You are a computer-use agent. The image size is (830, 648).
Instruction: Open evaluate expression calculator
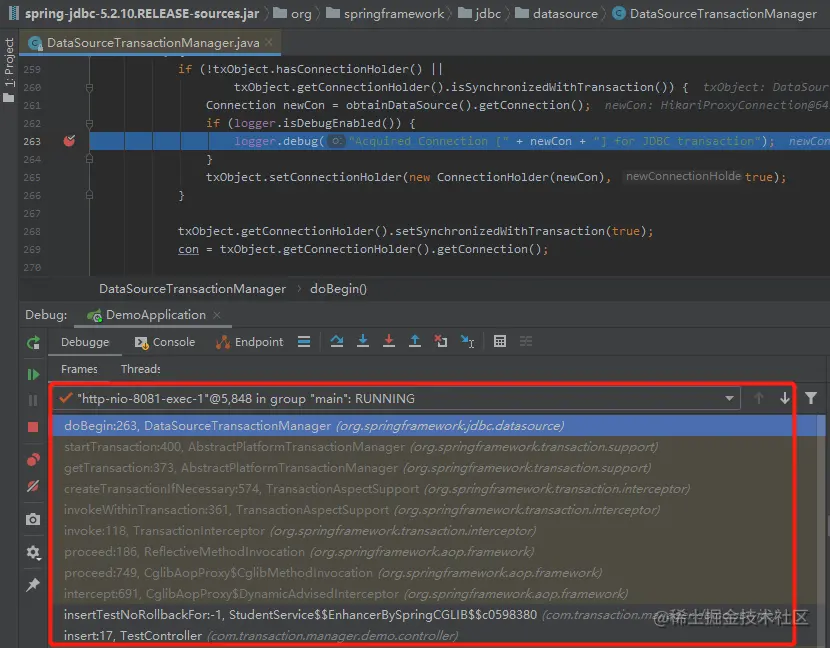(500, 341)
